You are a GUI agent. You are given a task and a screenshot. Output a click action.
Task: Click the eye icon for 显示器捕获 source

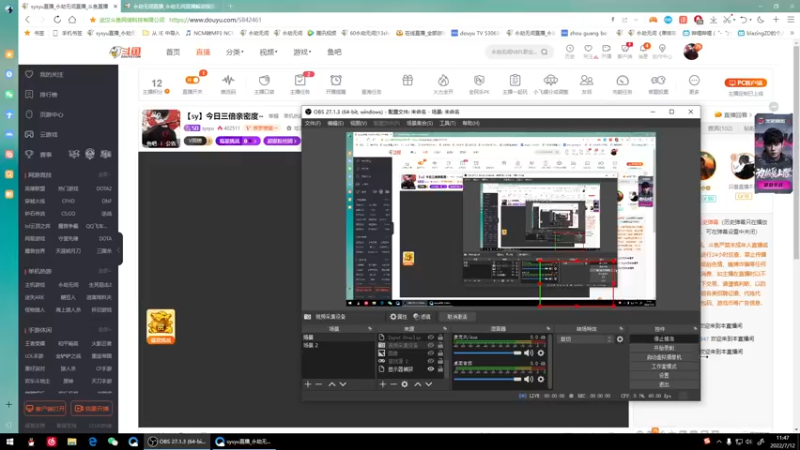click(431, 369)
